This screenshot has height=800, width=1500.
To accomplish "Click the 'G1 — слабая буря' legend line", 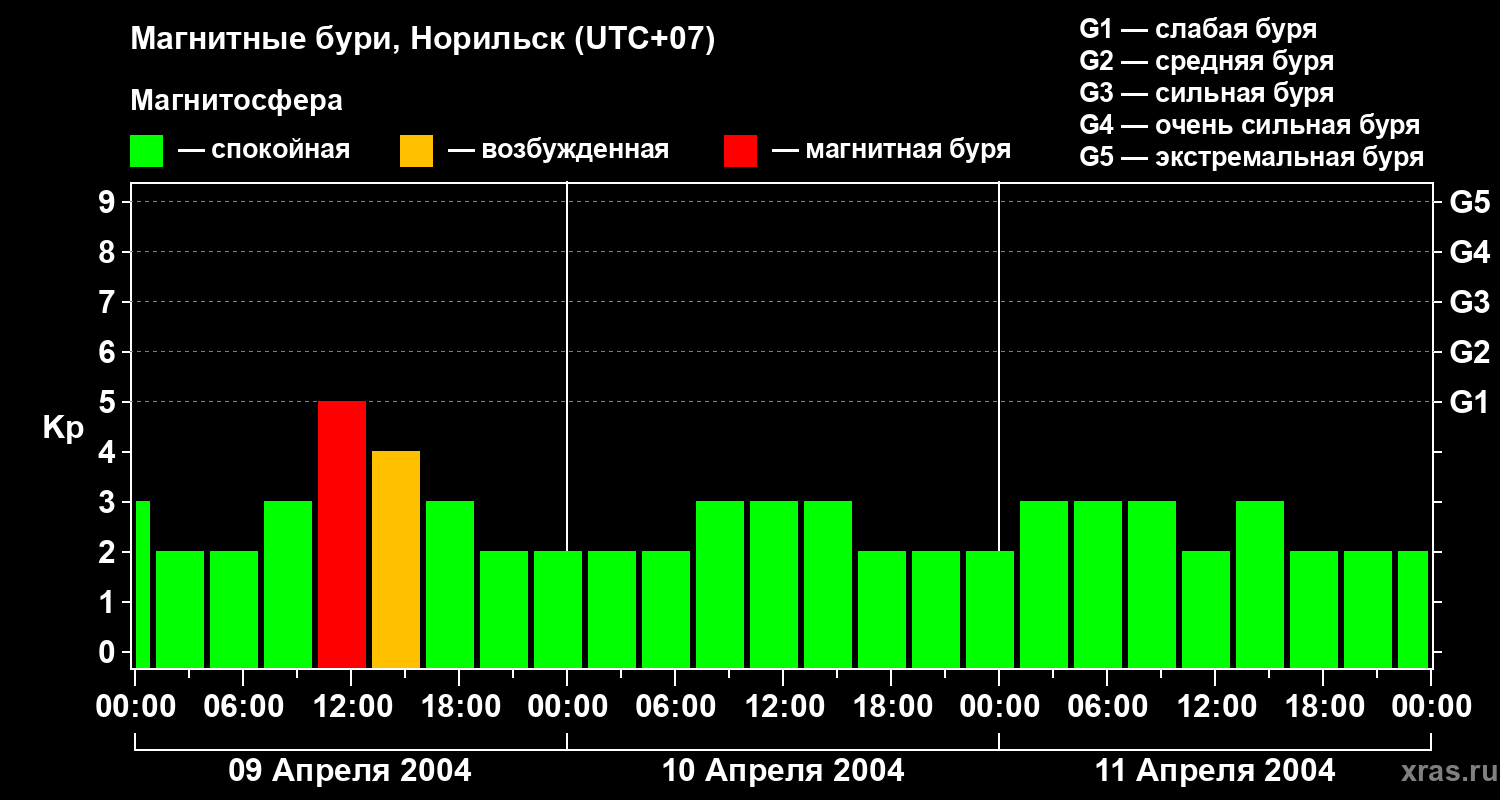I will point(1199,29).
